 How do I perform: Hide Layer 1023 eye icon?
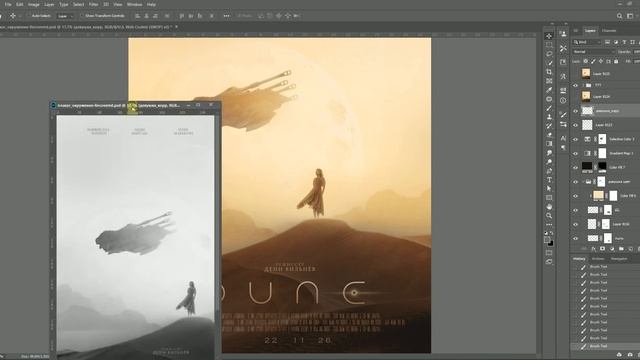[576, 125]
